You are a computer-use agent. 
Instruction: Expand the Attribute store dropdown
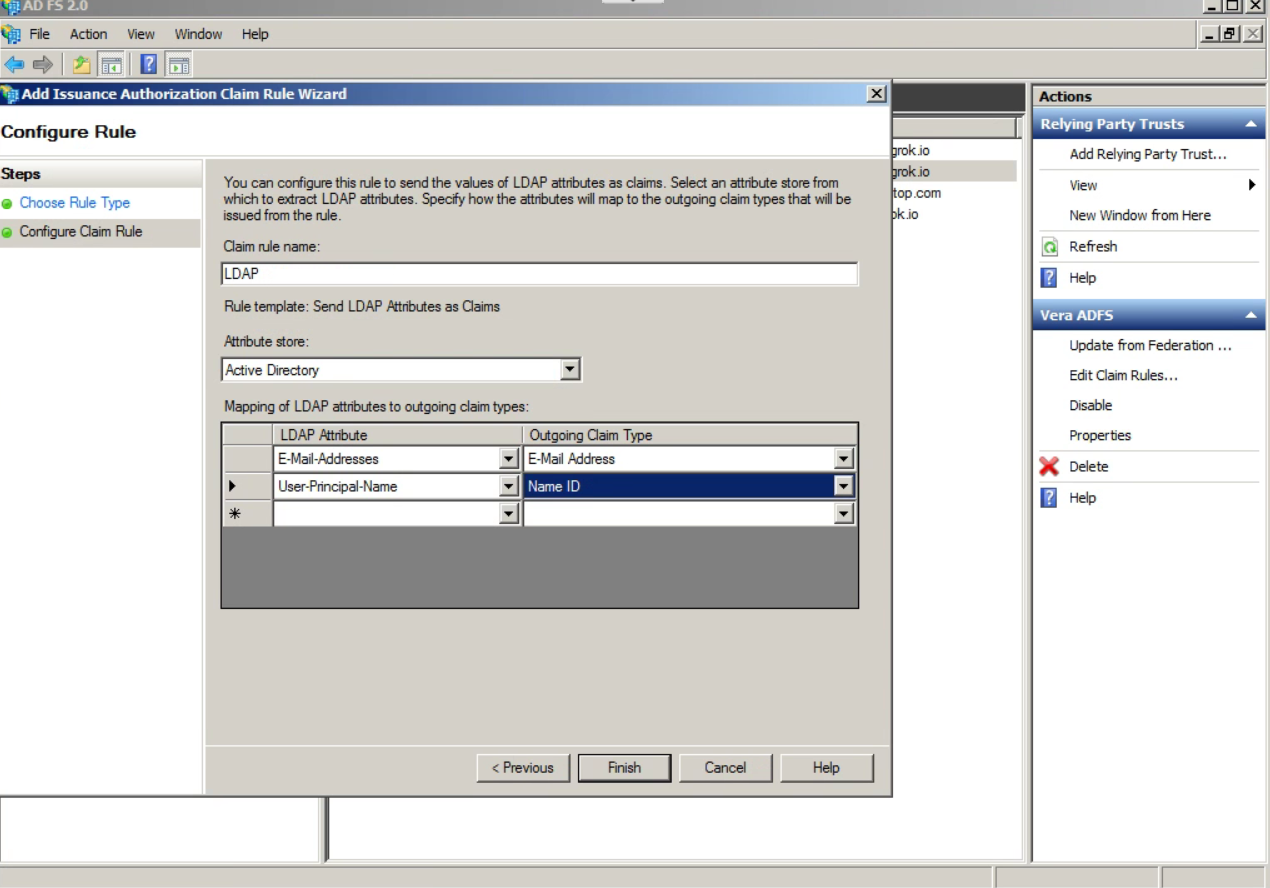[x=570, y=370]
